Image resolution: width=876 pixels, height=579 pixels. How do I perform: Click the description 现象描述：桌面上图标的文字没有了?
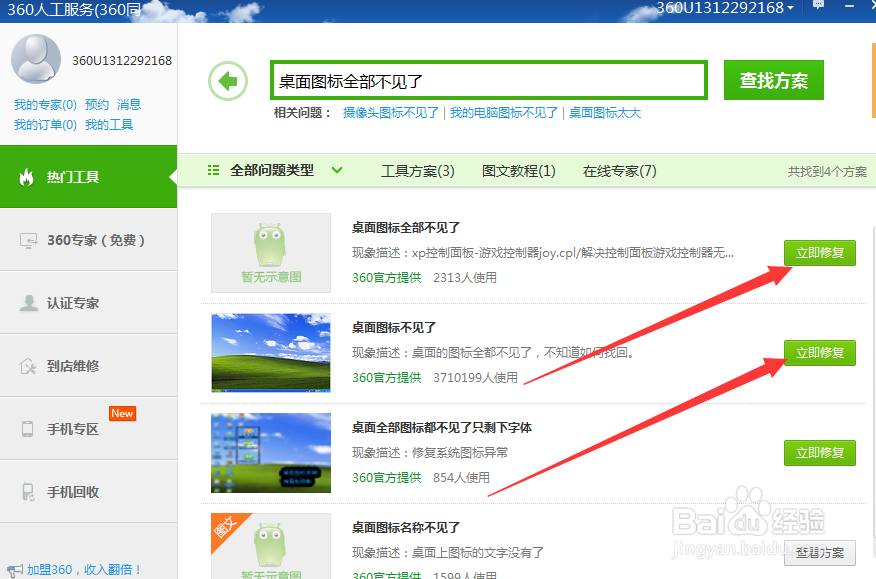coord(447,553)
